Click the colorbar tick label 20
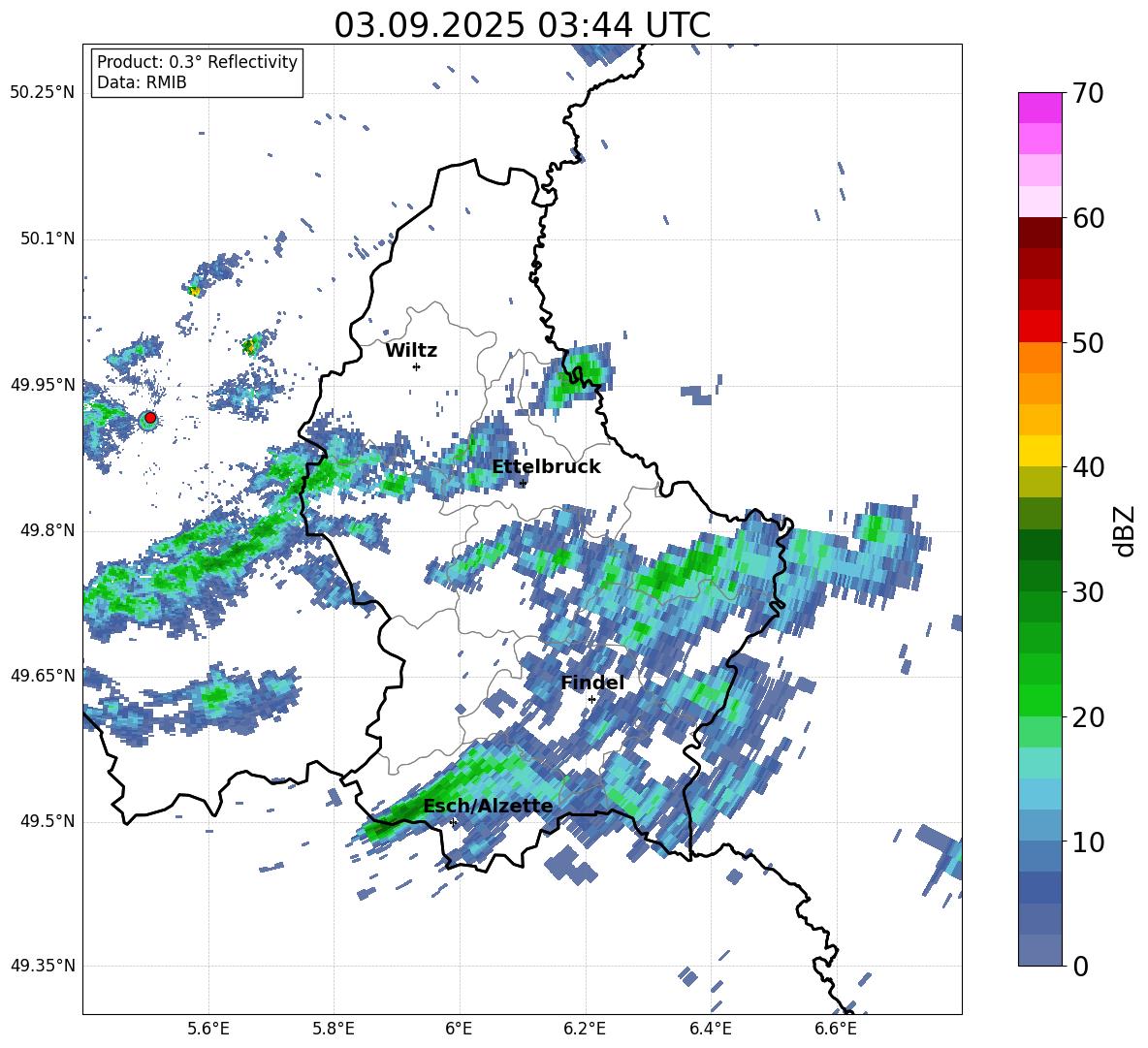Viewport: 1148px width, 1048px height. click(1089, 717)
